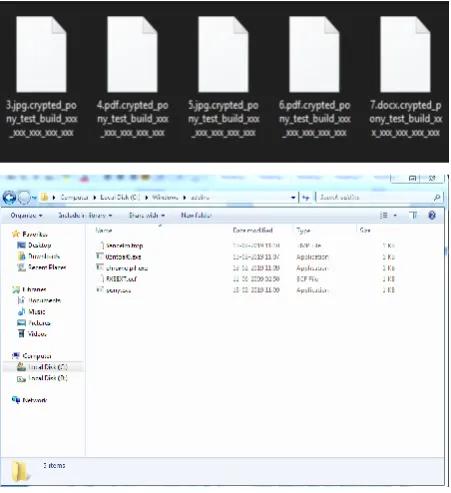
Task: Open Recent Places in Favorites
Action: pyautogui.click(x=47, y=267)
